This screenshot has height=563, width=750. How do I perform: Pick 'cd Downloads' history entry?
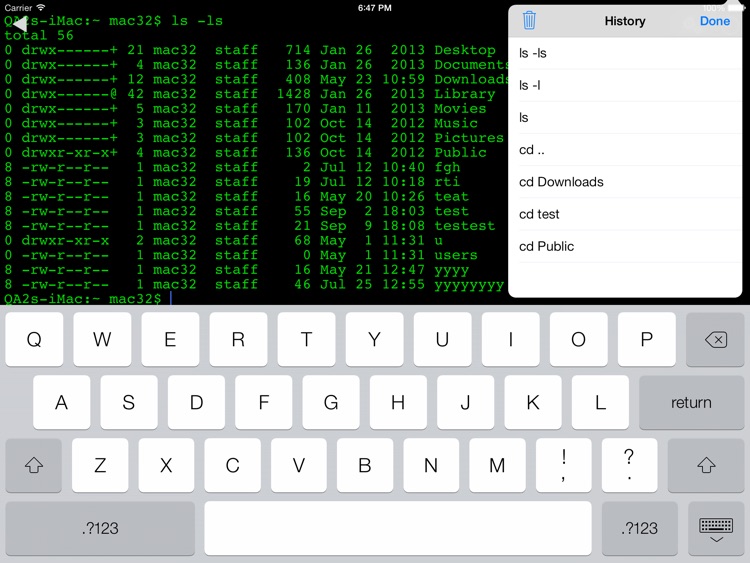pos(625,182)
